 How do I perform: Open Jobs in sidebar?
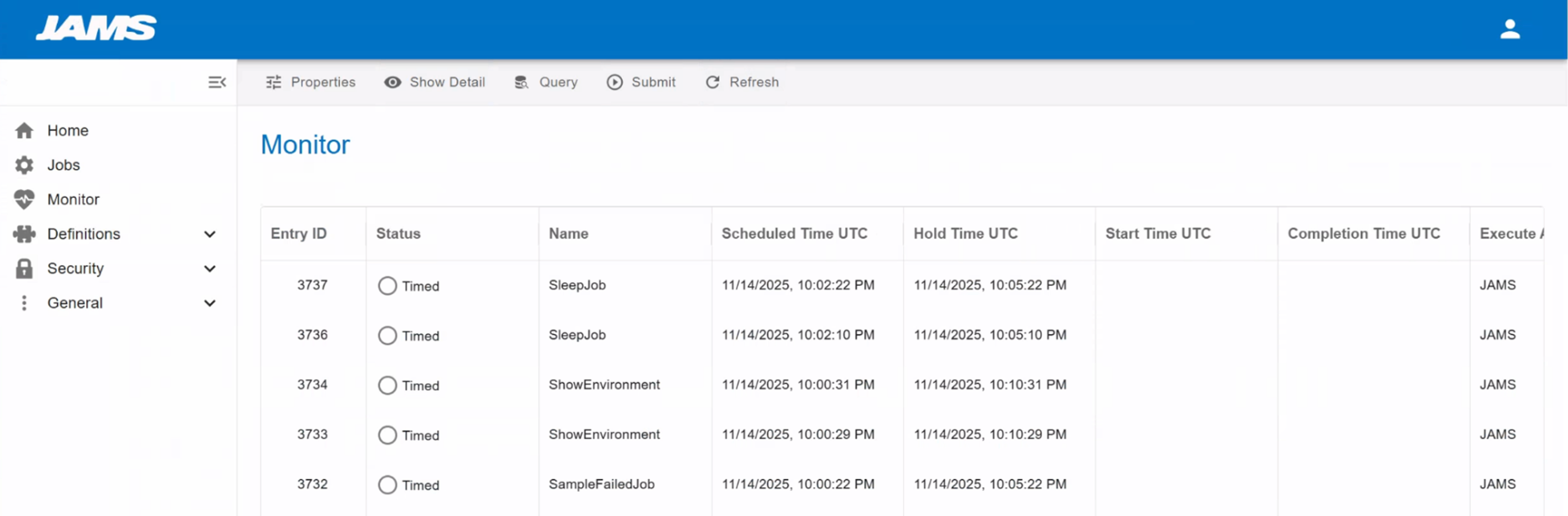tap(63, 165)
